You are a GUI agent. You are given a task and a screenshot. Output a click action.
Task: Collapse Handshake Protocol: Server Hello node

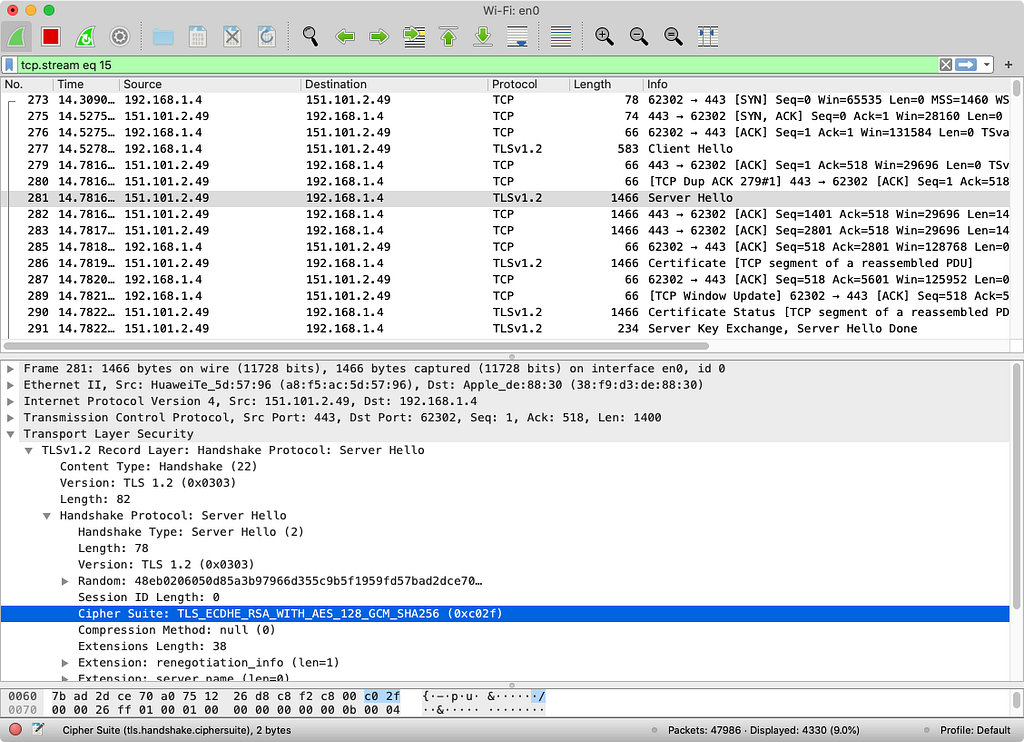tap(47, 515)
